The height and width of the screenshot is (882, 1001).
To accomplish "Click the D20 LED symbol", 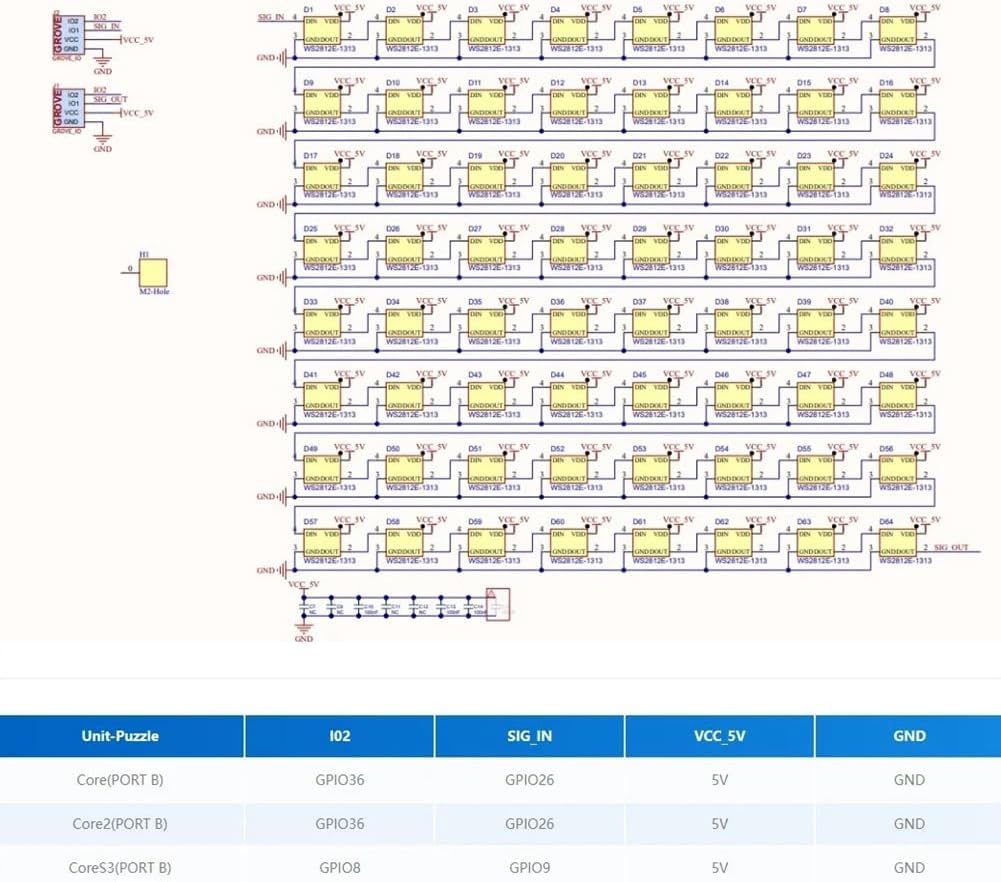I will coord(568,177).
